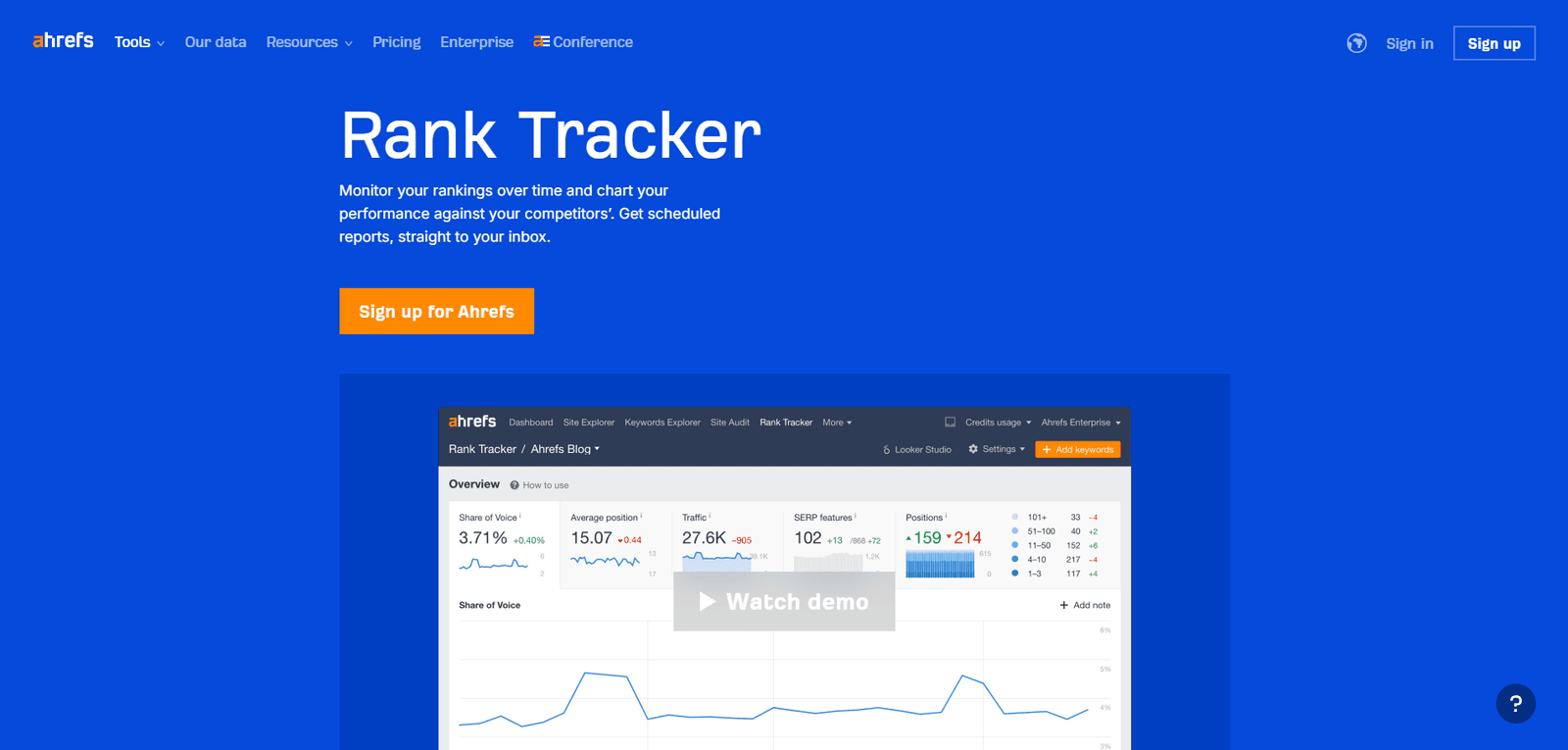Open the help question mark bubble
The image size is (1568, 750).
point(1515,703)
